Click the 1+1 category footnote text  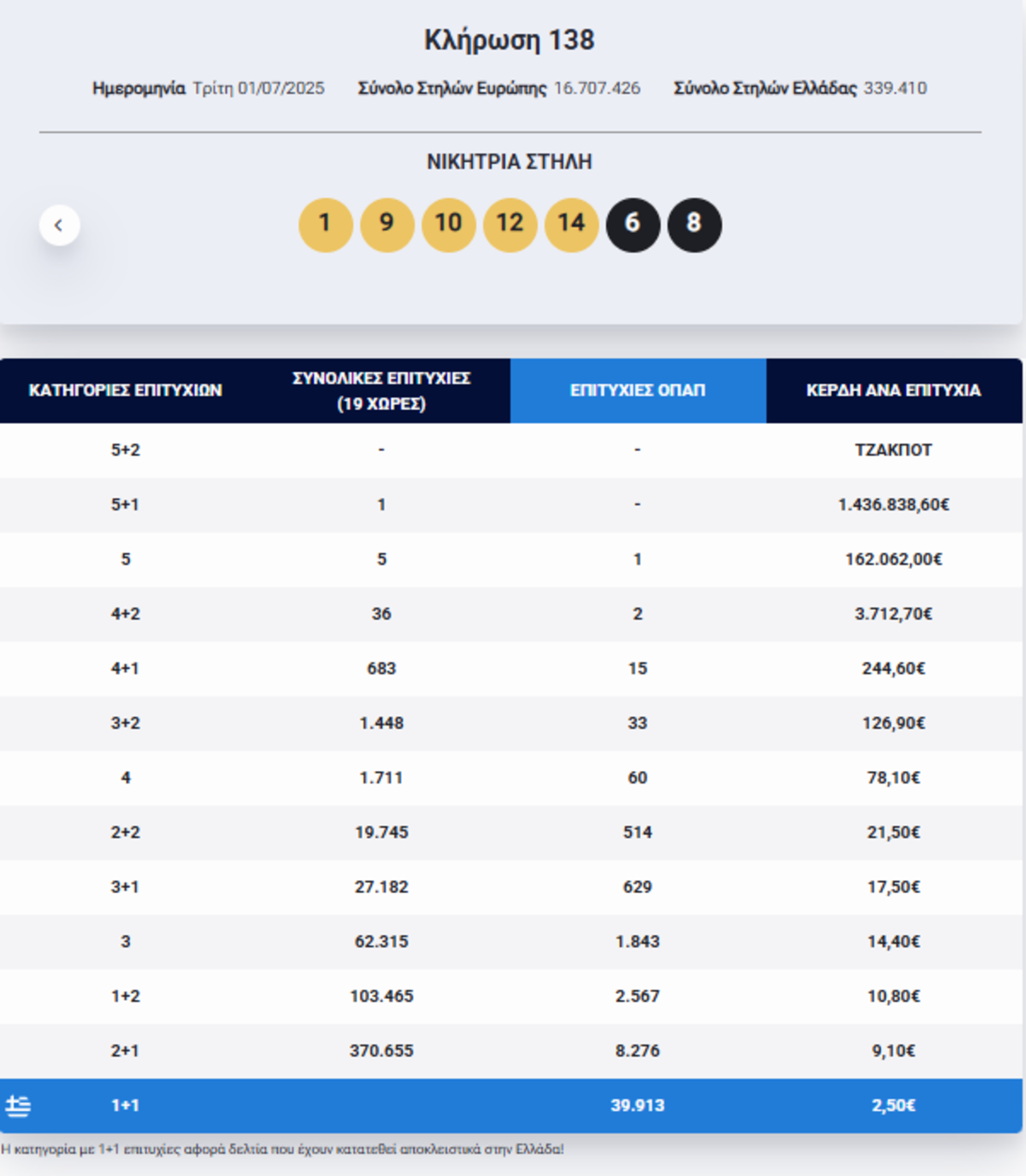point(282,1150)
